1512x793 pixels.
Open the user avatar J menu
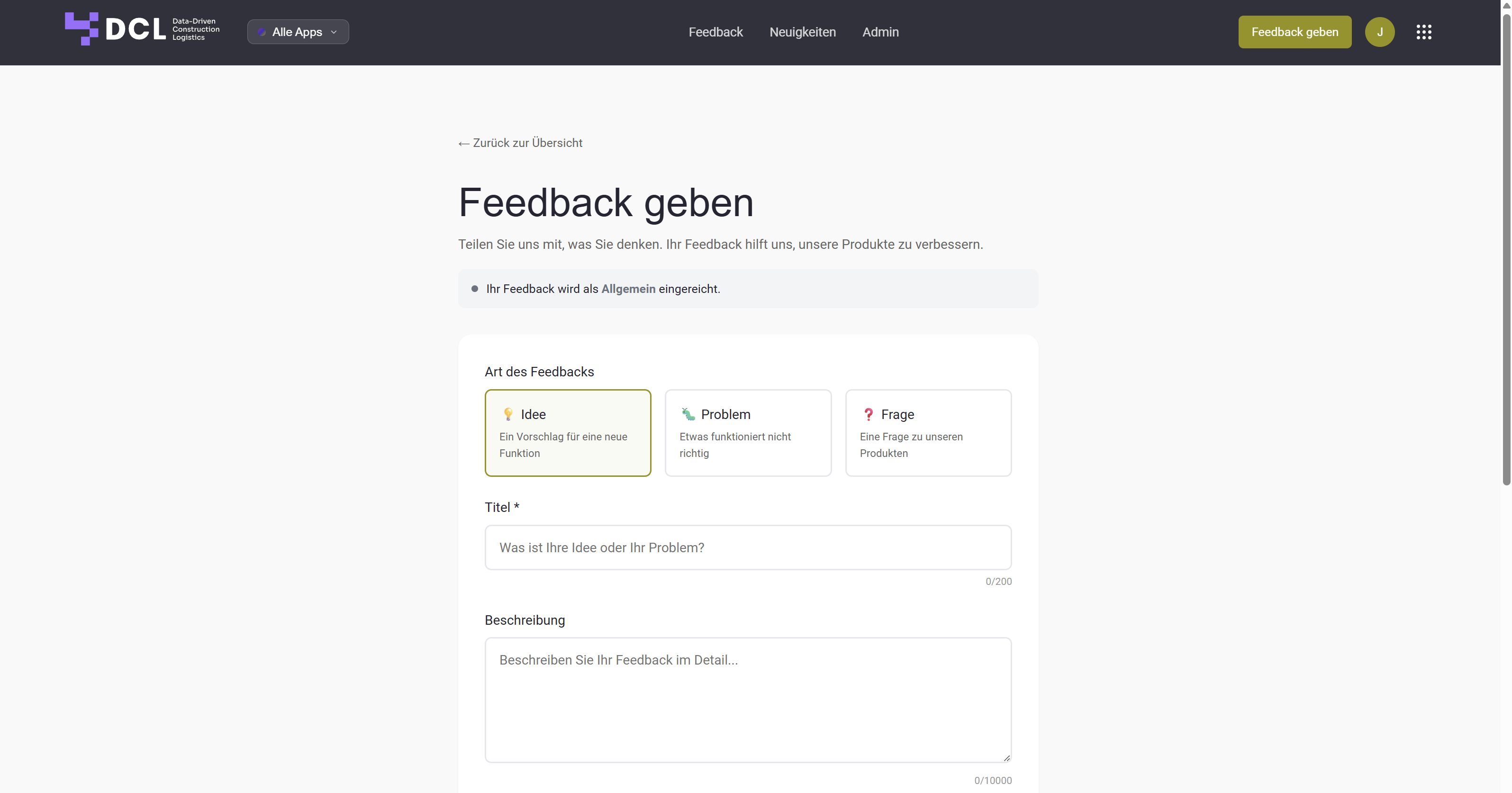point(1380,32)
